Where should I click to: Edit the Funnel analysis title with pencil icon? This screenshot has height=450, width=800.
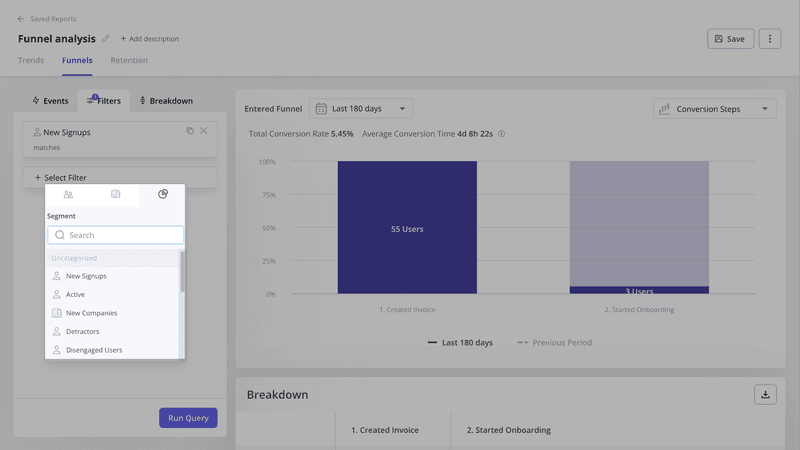pos(106,39)
